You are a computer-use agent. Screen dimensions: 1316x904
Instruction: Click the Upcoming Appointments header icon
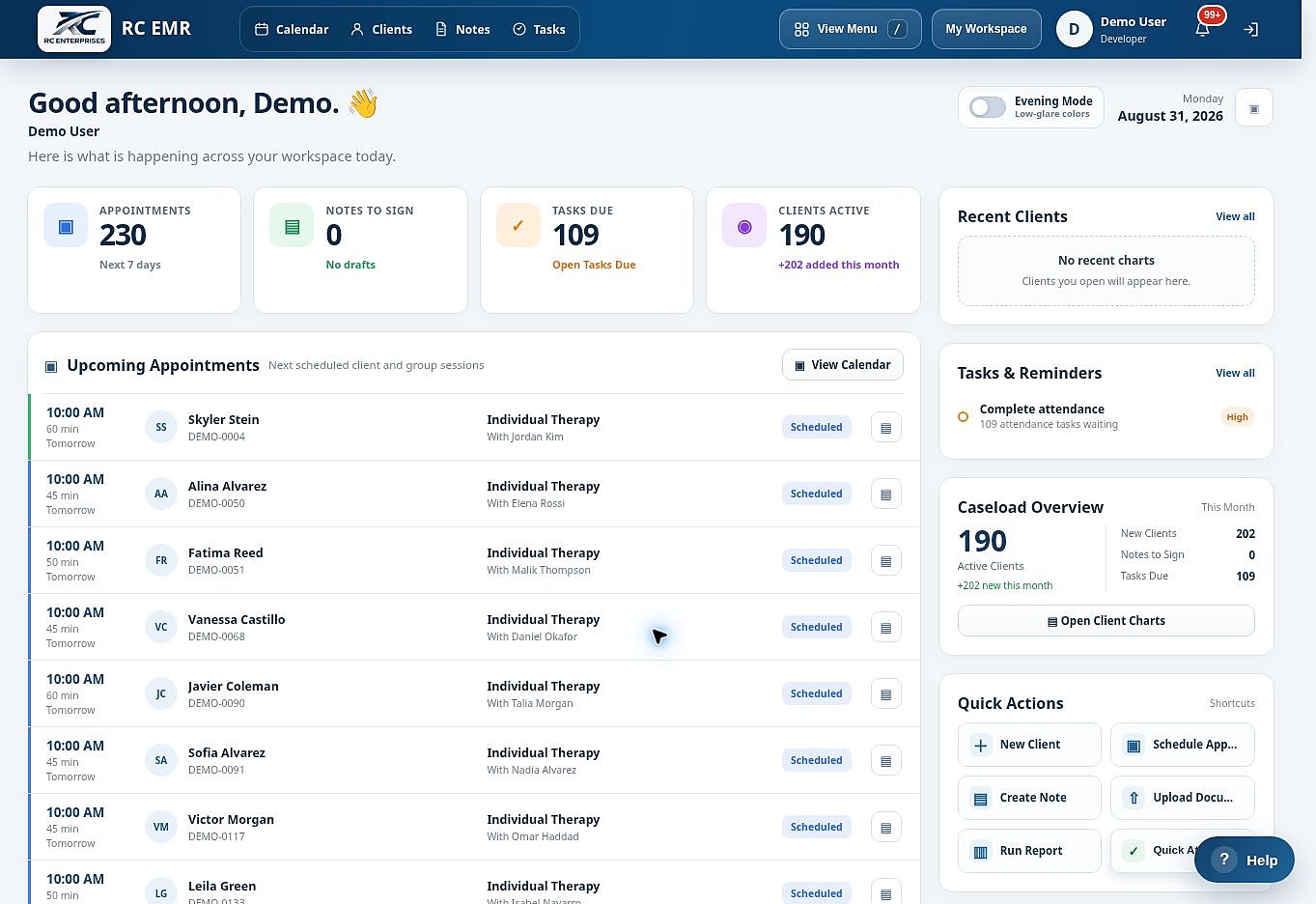coord(51,366)
